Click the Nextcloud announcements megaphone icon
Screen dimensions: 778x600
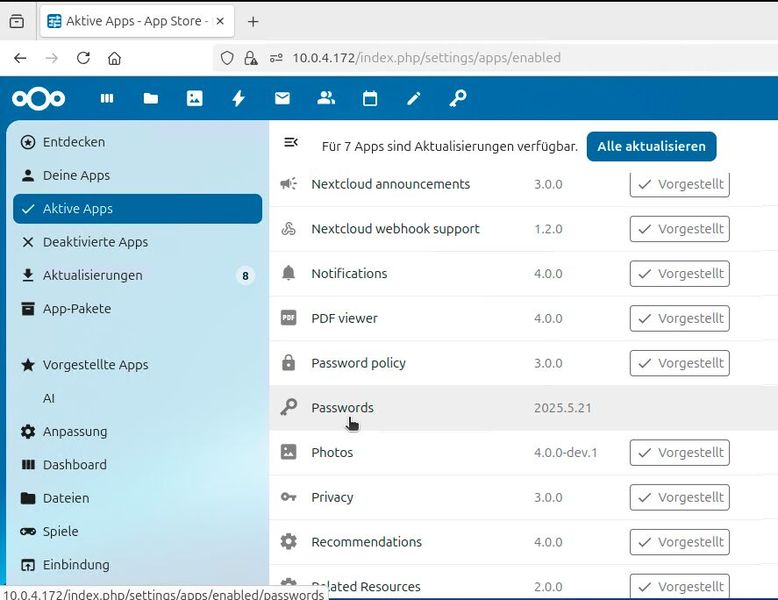[x=288, y=184]
